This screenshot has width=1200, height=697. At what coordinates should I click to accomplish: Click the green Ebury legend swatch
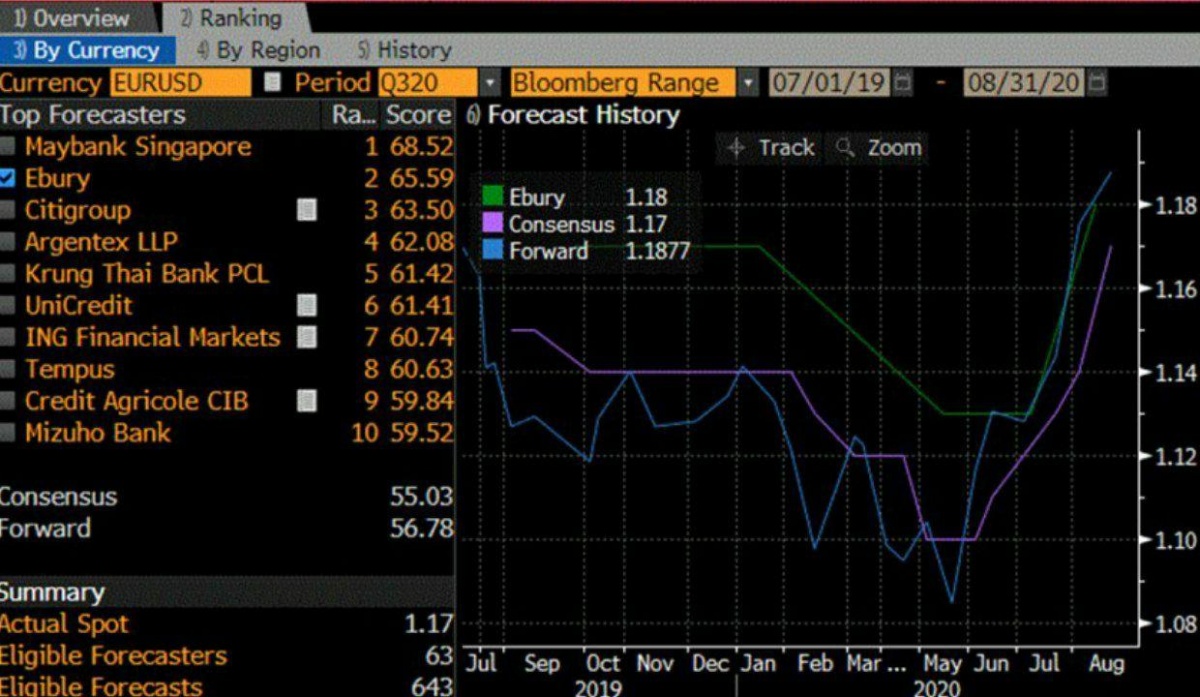click(492, 197)
